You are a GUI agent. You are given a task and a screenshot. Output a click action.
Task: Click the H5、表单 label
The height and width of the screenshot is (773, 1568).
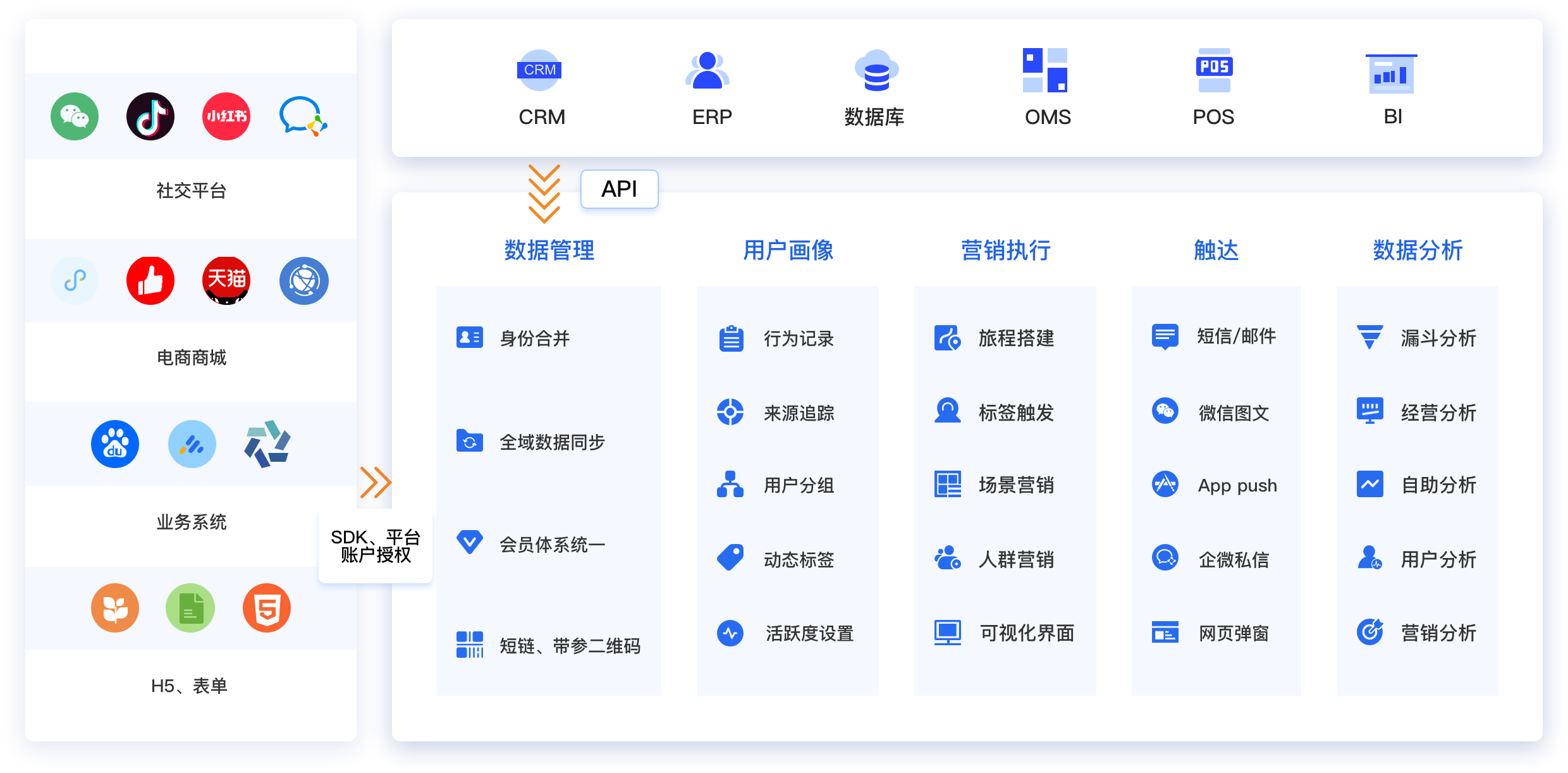coord(189,686)
